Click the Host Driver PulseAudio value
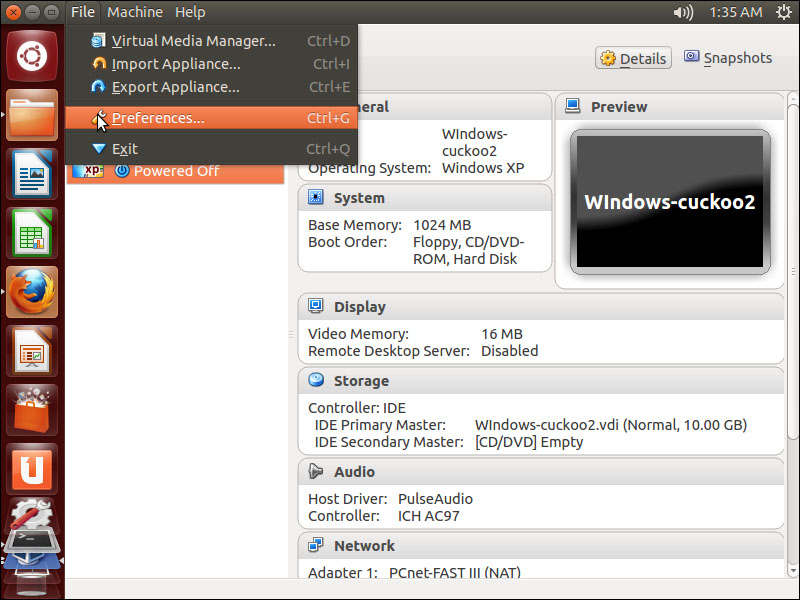The width and height of the screenshot is (800, 600). coord(435,499)
